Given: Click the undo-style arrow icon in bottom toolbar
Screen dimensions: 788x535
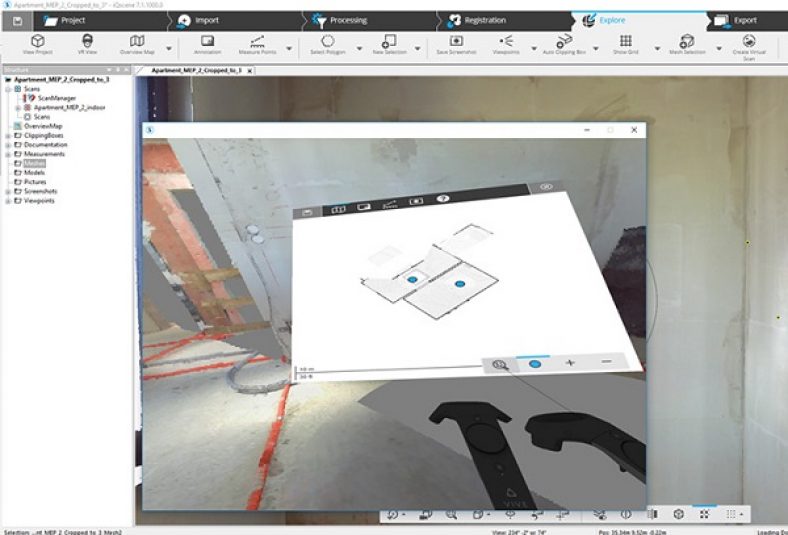Looking at the screenshot, I should pos(537,514).
